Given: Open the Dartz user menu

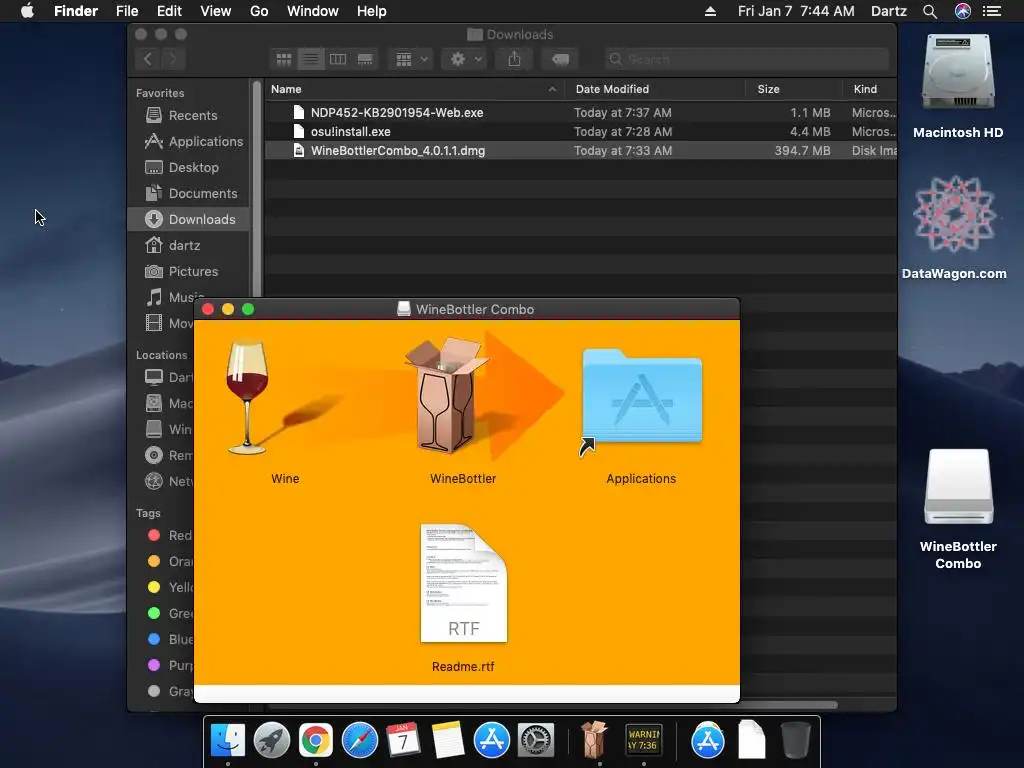Looking at the screenshot, I should click(x=889, y=11).
